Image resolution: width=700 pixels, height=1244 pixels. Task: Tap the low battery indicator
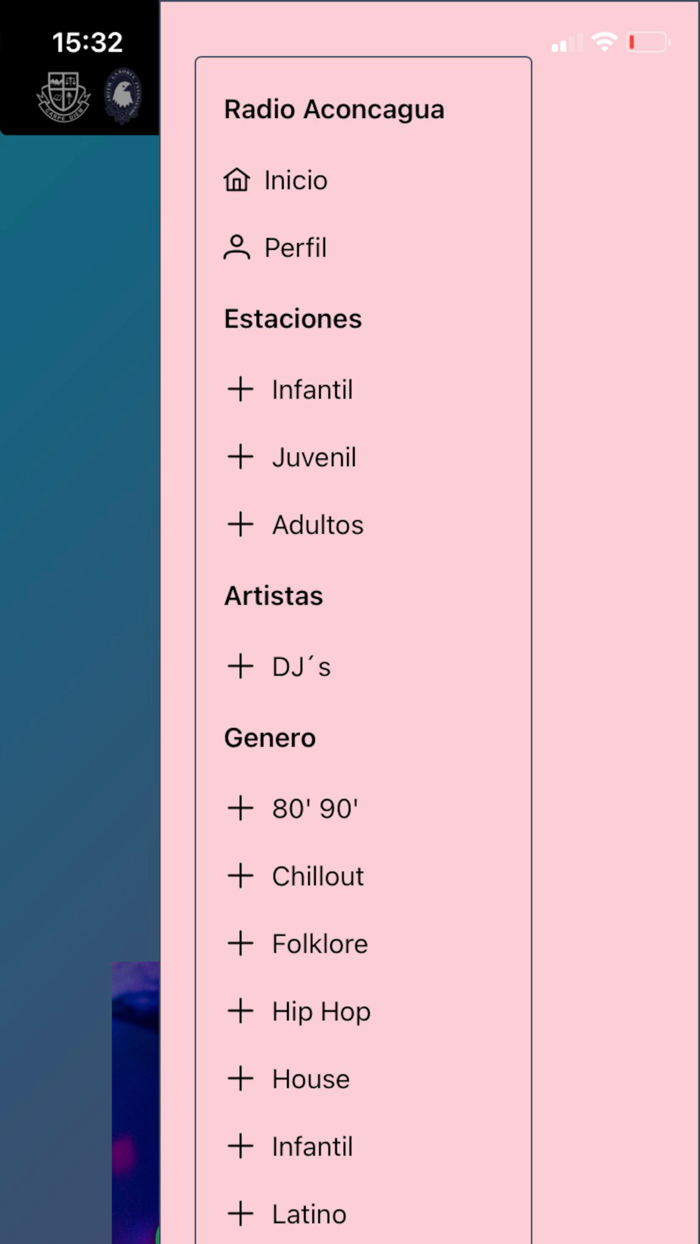click(x=646, y=42)
